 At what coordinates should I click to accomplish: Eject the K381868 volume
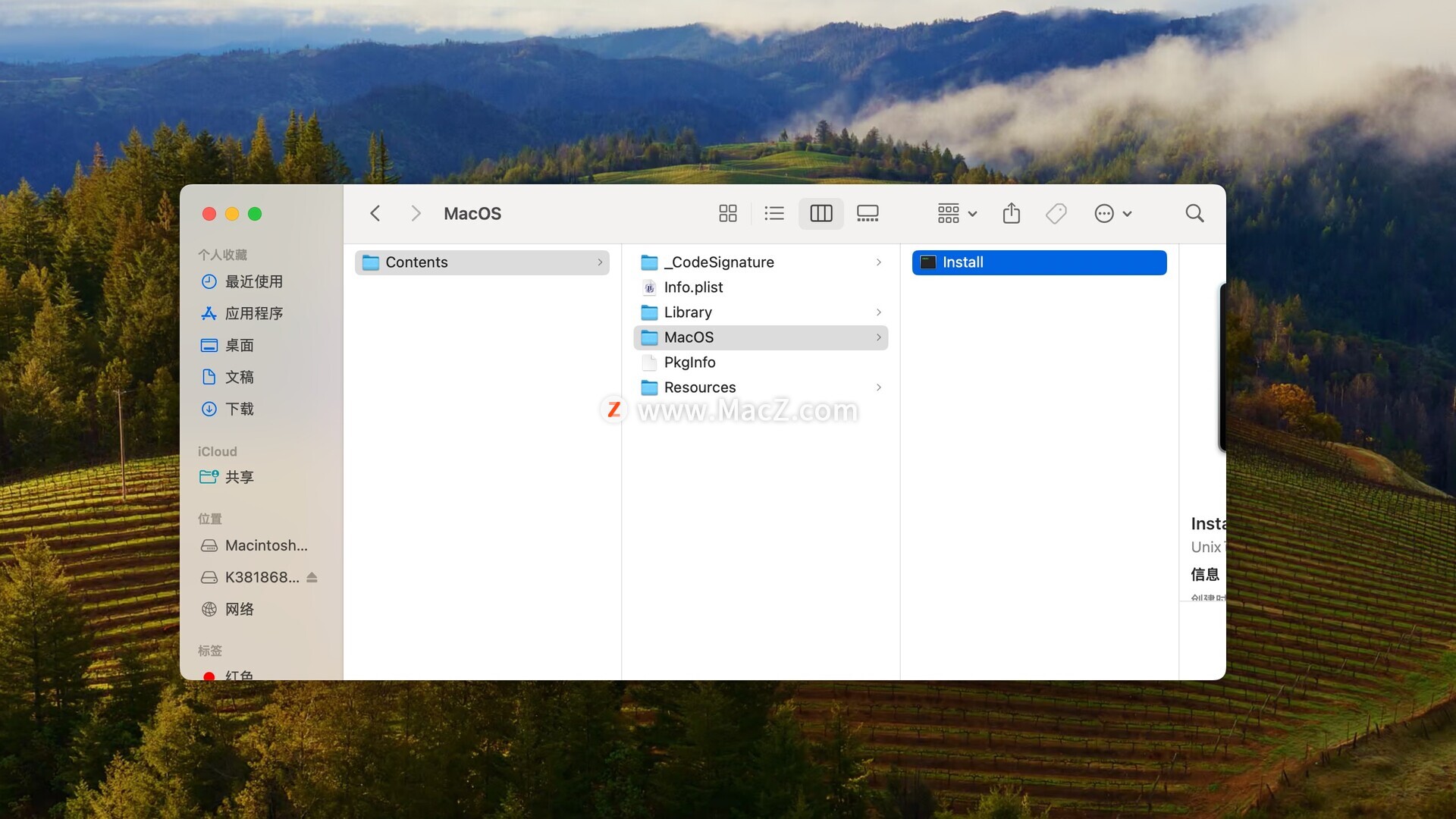312,577
